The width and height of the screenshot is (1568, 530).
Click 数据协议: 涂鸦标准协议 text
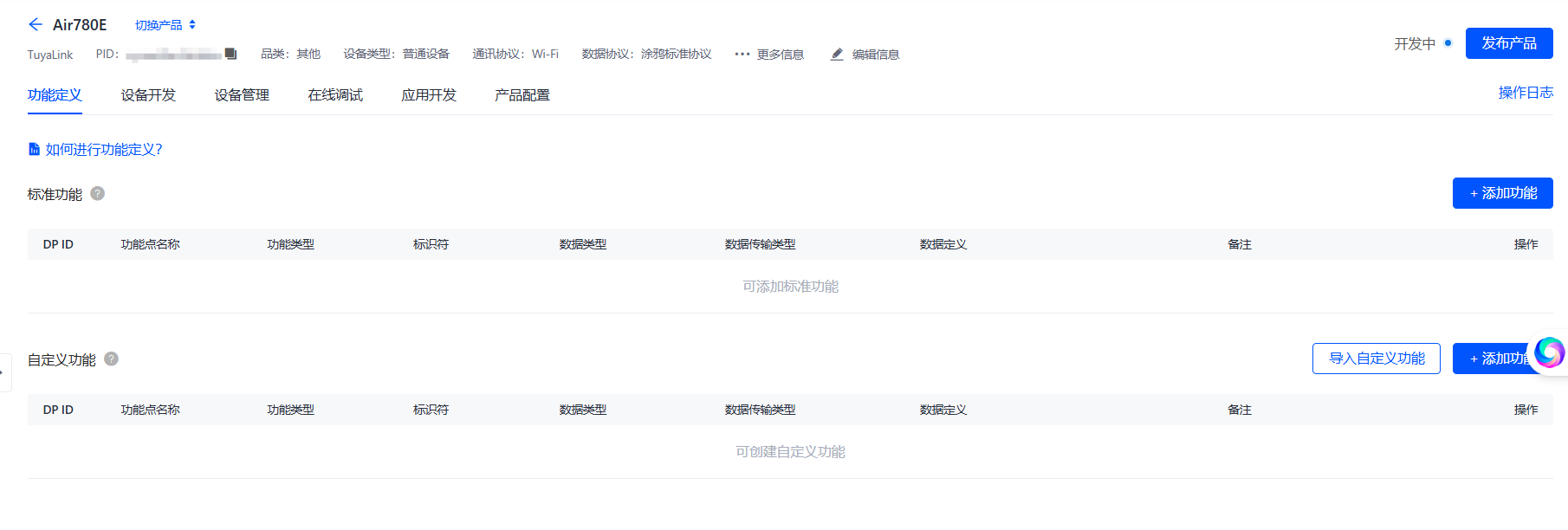click(x=646, y=54)
